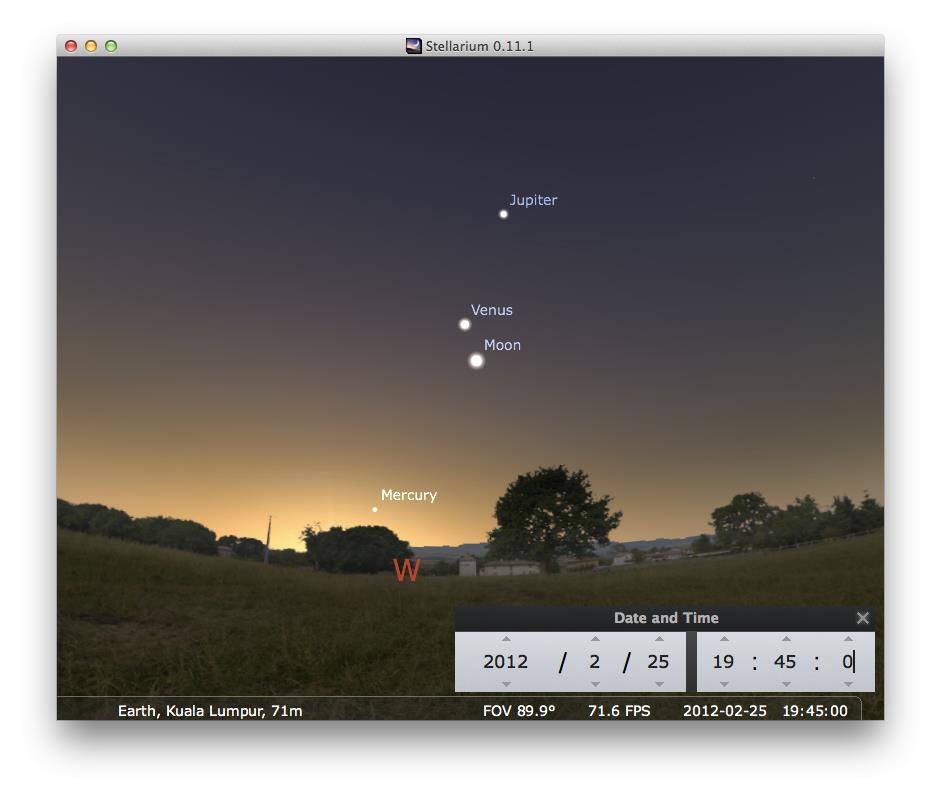Decrease the minutes with the down arrow
The image size is (941, 799).
pos(786,684)
